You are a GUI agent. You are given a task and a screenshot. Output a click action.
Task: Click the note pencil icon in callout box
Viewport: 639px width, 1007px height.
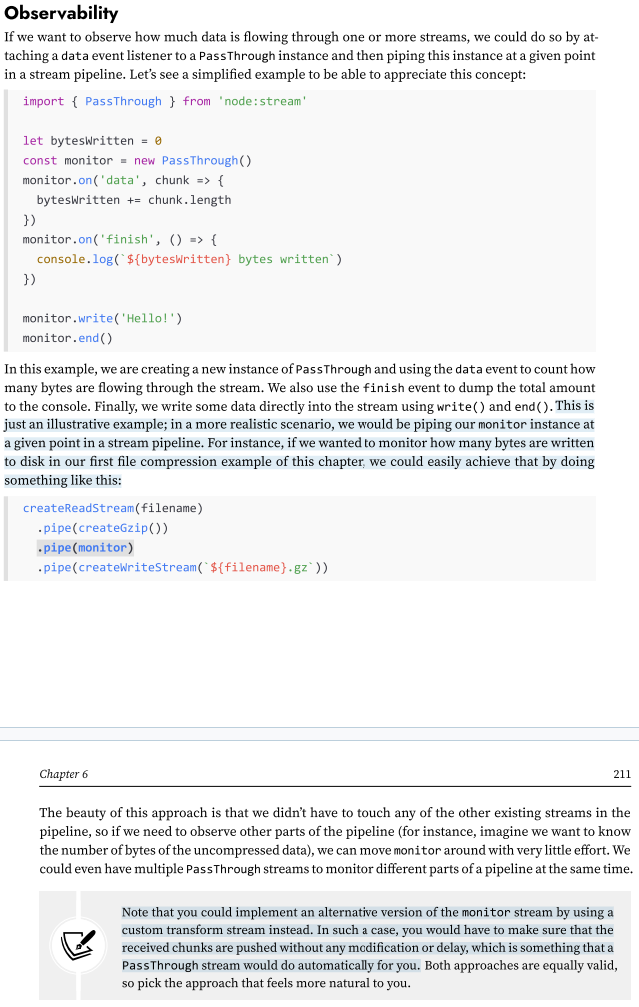coord(78,945)
